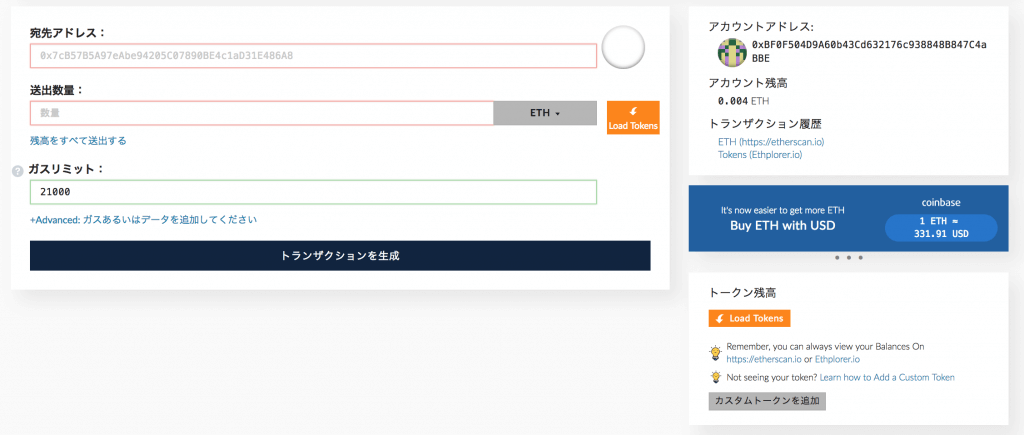Open ETH (https://etherscan.io) transaction history link
Viewport: 1024px width, 435px height.
[775, 142]
